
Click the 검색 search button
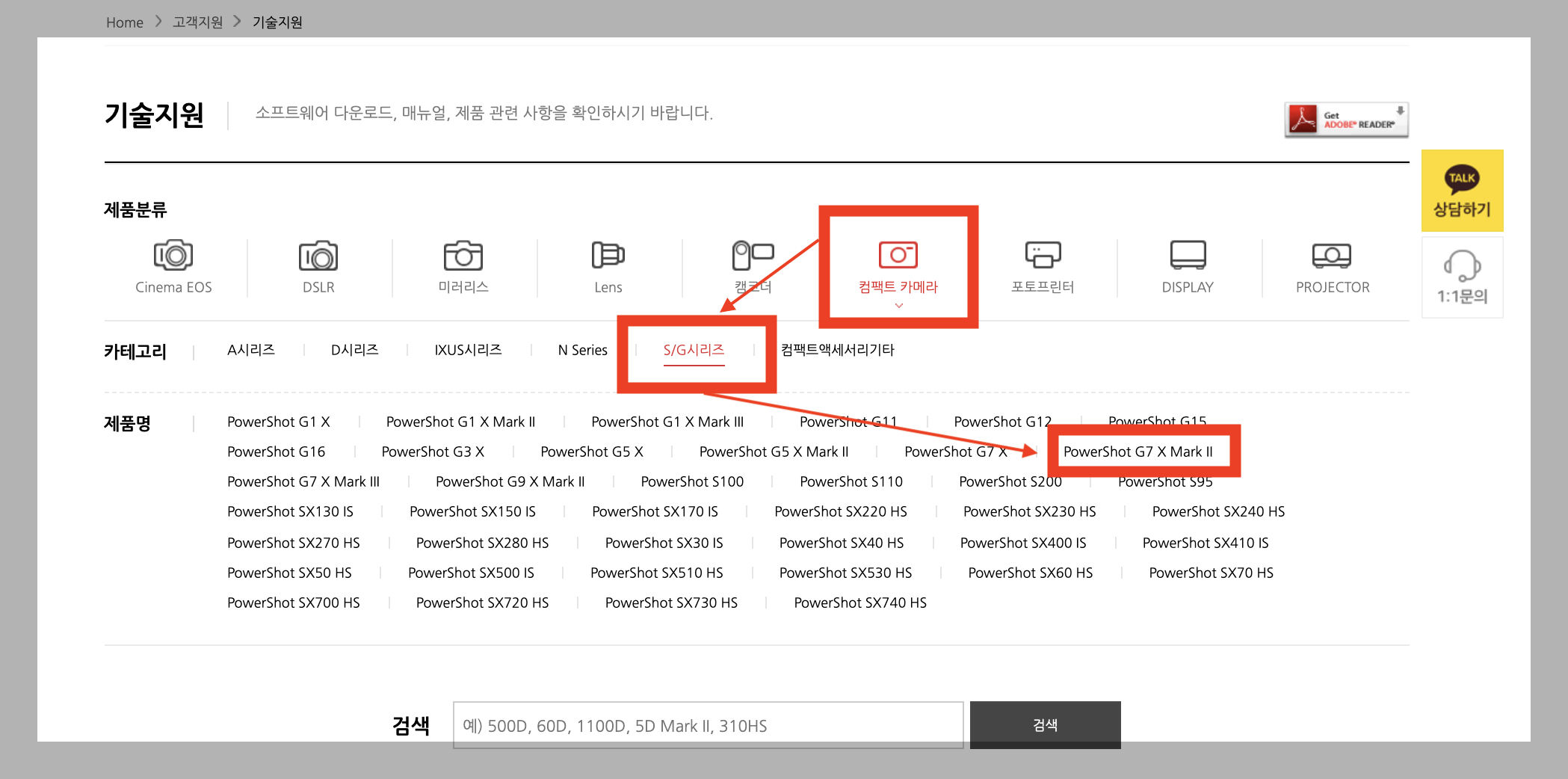pos(1046,725)
